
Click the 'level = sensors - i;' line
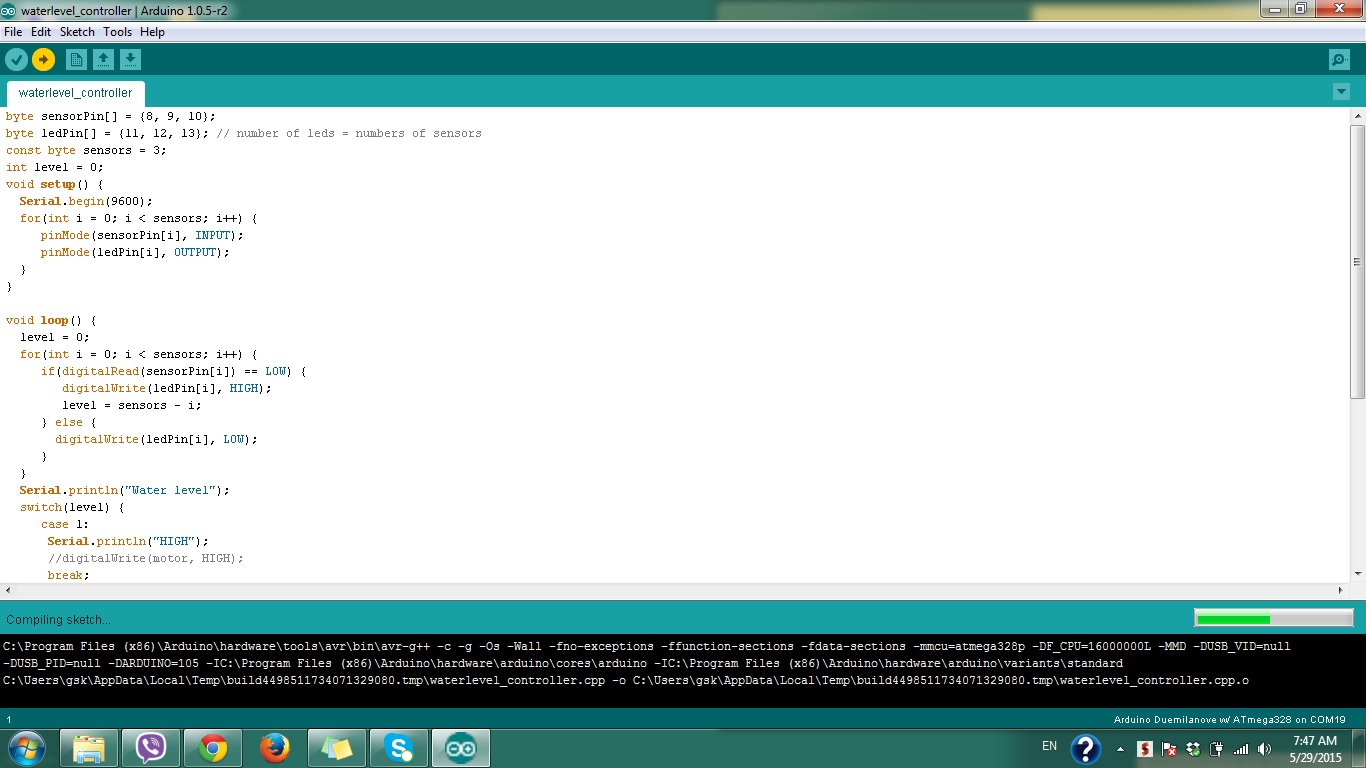(x=132, y=405)
